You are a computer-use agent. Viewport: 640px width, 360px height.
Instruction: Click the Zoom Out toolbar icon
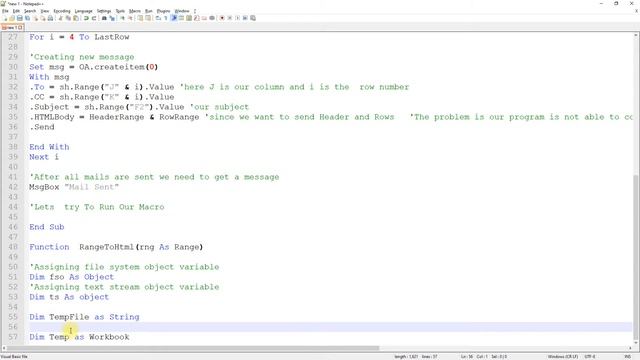tap(131, 18)
